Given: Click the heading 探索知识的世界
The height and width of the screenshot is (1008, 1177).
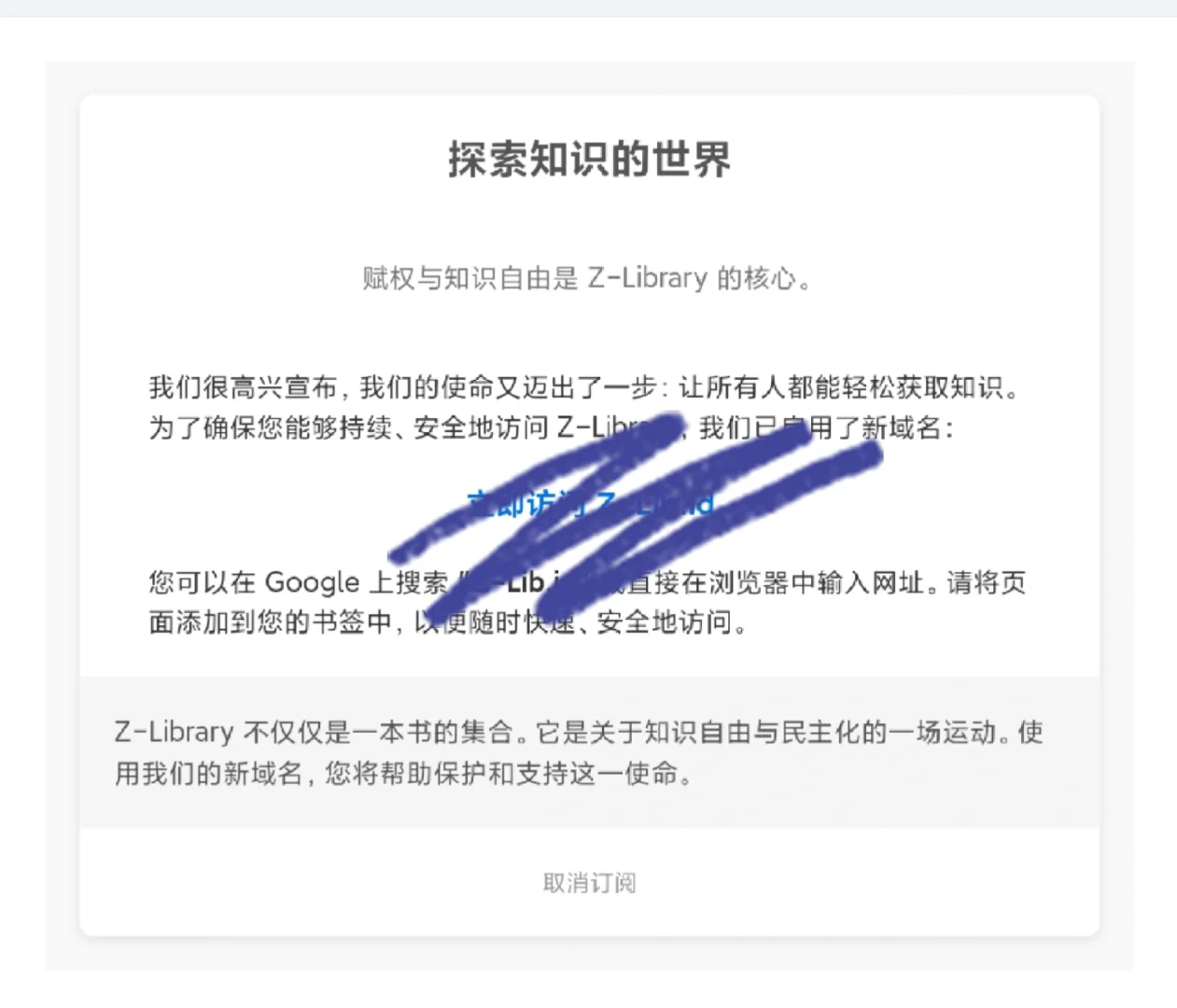Looking at the screenshot, I should [589, 160].
